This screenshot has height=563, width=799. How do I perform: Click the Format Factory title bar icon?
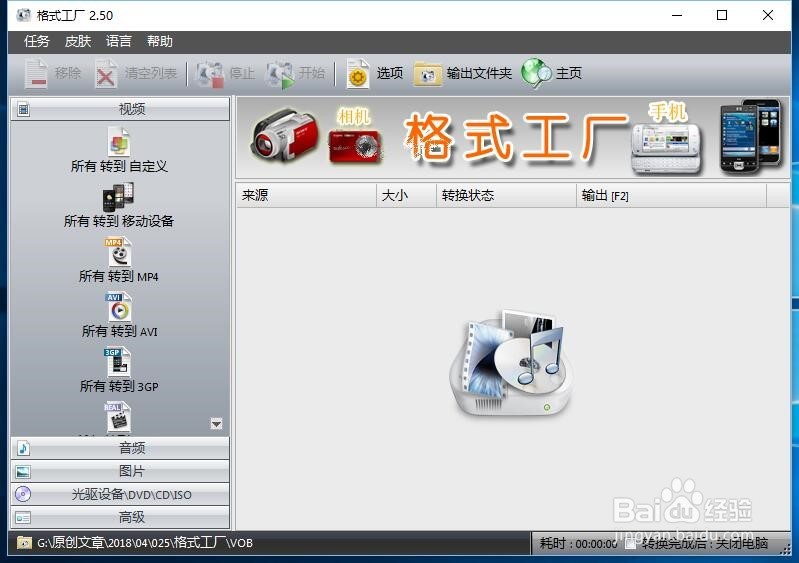click(23, 15)
